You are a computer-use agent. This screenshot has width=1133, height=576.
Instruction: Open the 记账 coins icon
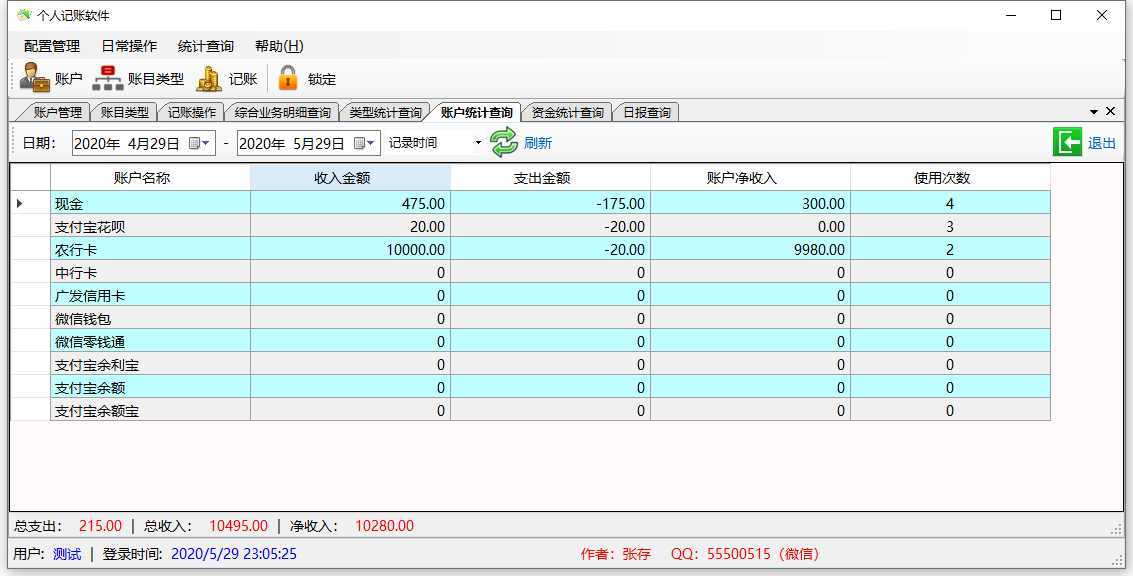point(209,78)
